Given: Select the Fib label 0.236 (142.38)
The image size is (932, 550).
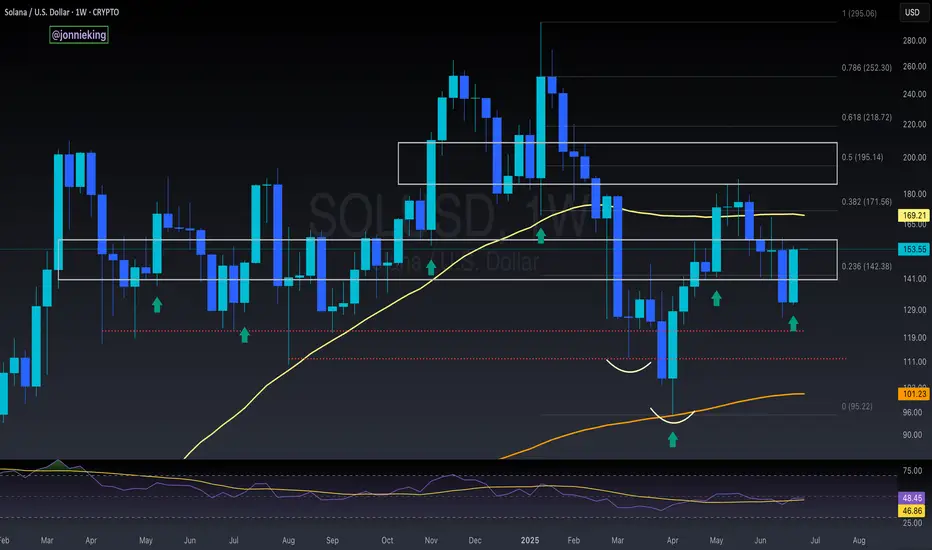Looking at the screenshot, I should point(867,266).
